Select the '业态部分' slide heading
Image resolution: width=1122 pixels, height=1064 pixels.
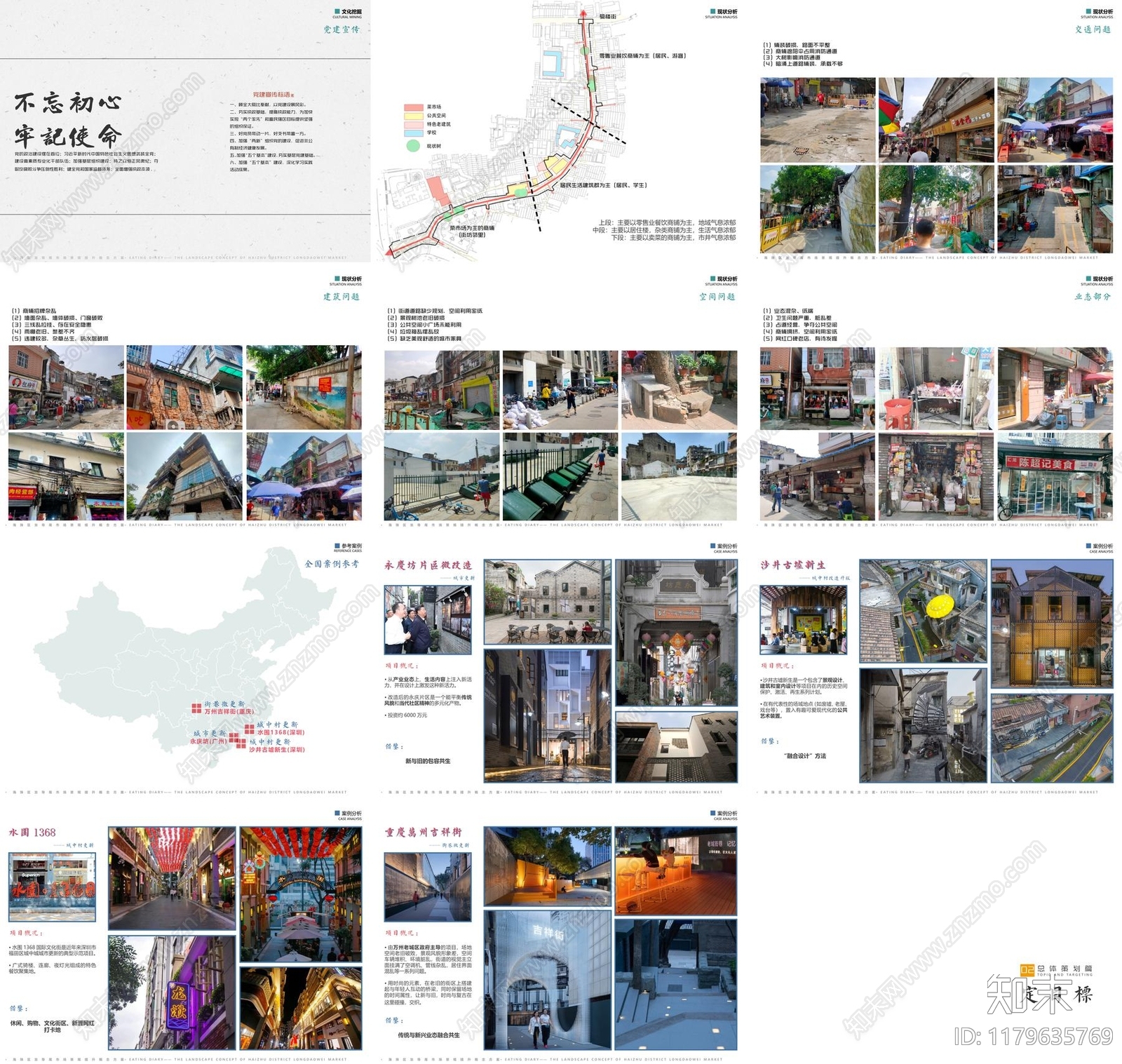(1093, 297)
